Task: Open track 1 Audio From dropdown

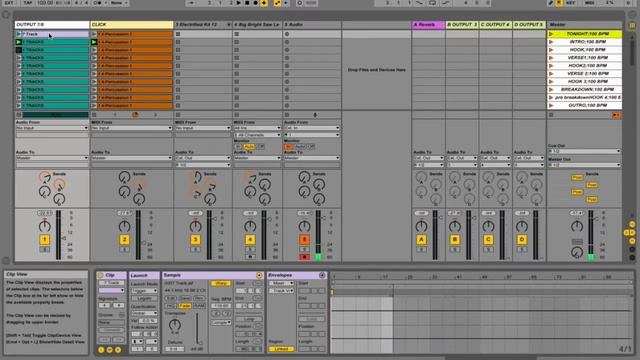Action: coord(52,128)
